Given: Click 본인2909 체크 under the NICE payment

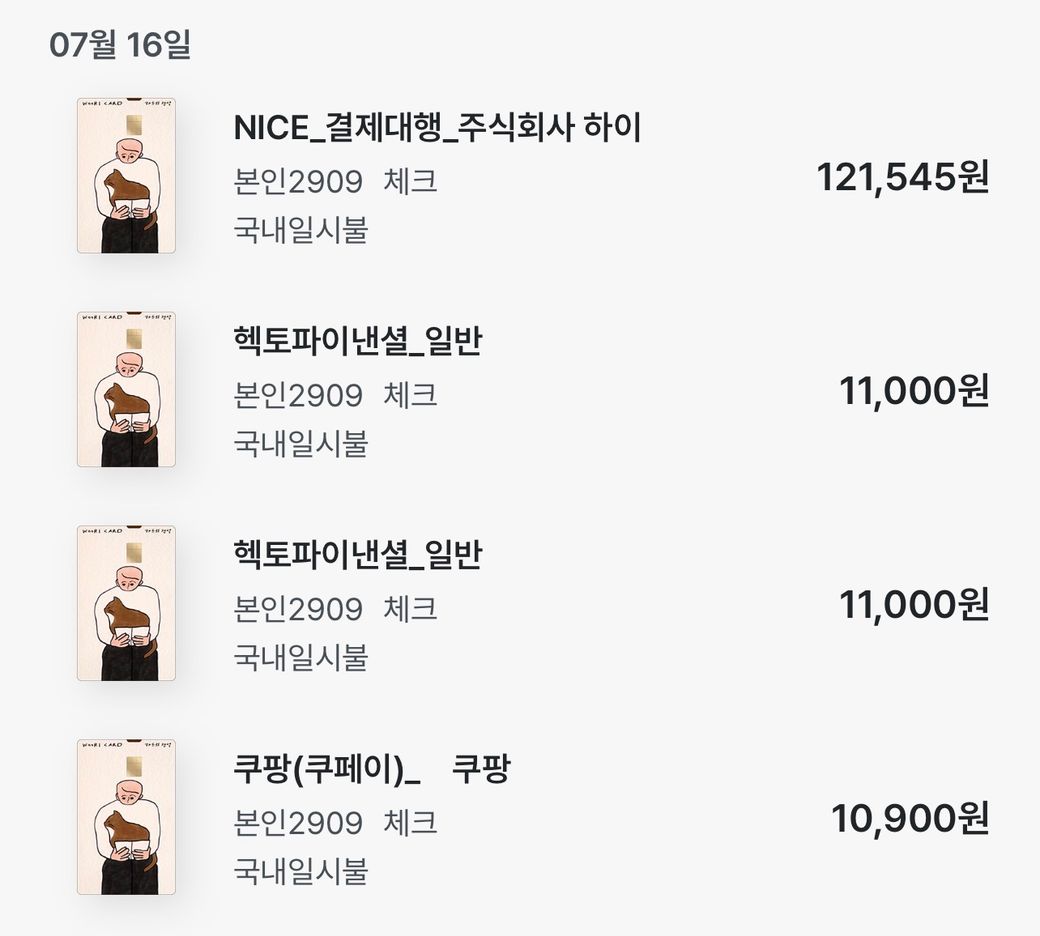Looking at the screenshot, I should pyautogui.click(x=336, y=182).
